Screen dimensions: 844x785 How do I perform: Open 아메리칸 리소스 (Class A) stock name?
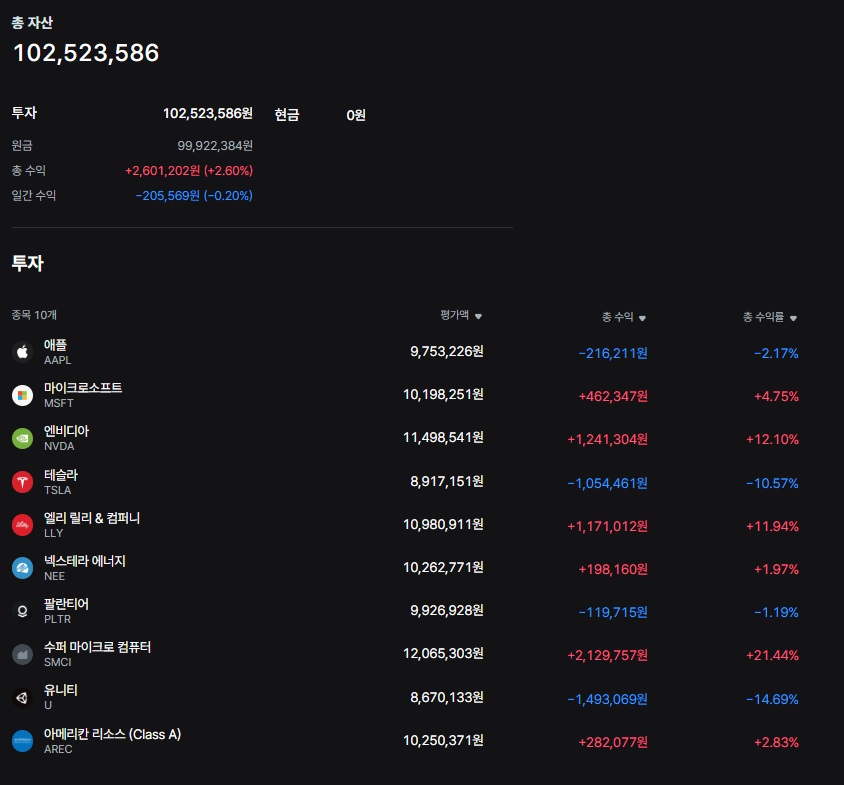click(112, 734)
